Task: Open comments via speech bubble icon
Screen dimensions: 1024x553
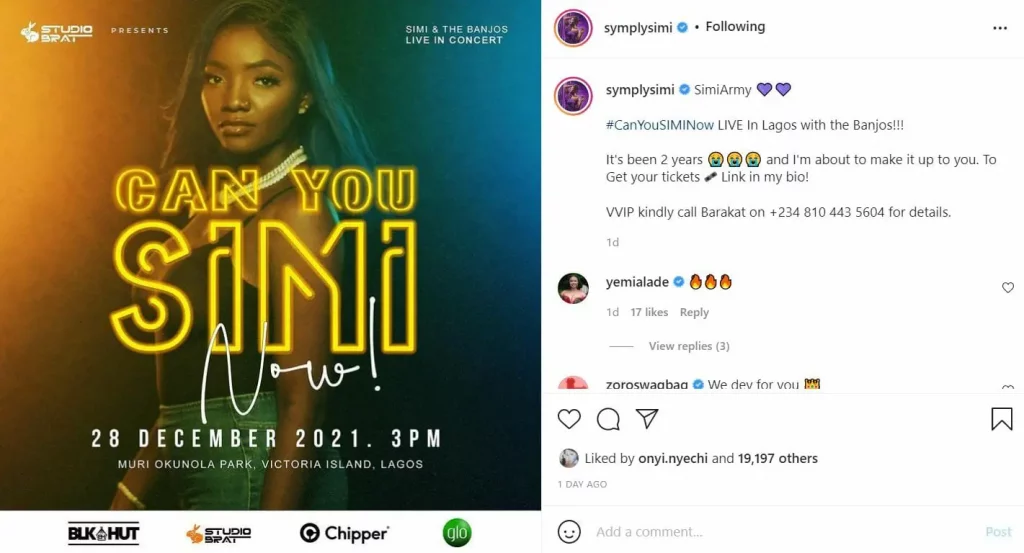Action: point(608,419)
